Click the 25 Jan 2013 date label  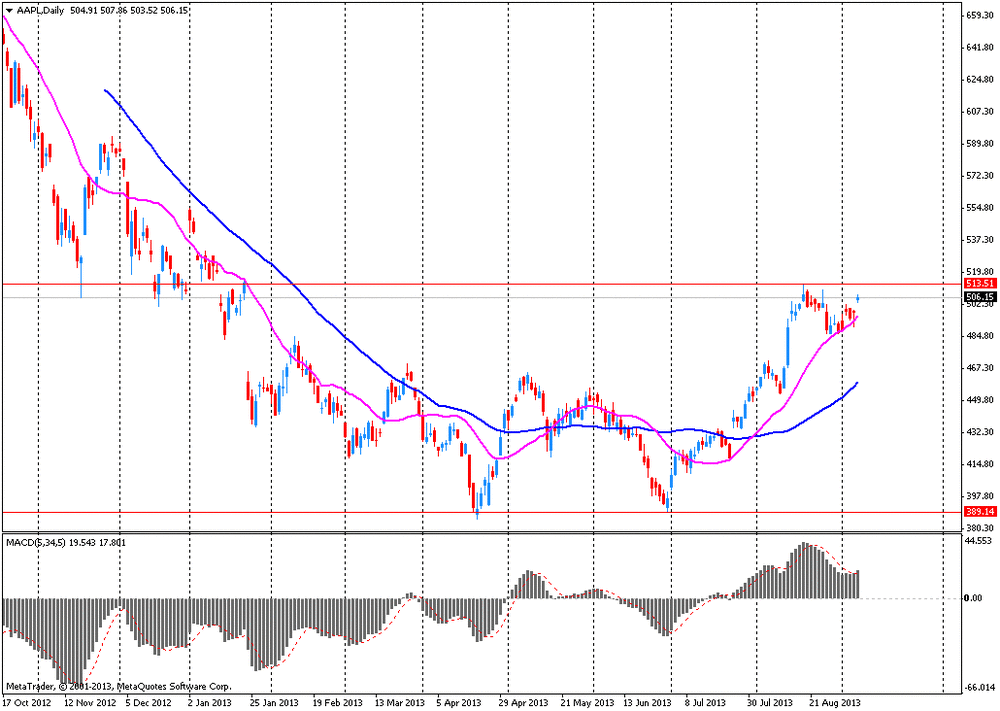(x=274, y=703)
